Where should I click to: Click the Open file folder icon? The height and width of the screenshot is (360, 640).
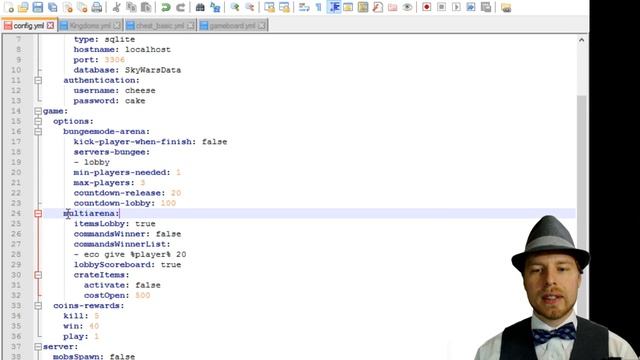(x=23, y=7)
